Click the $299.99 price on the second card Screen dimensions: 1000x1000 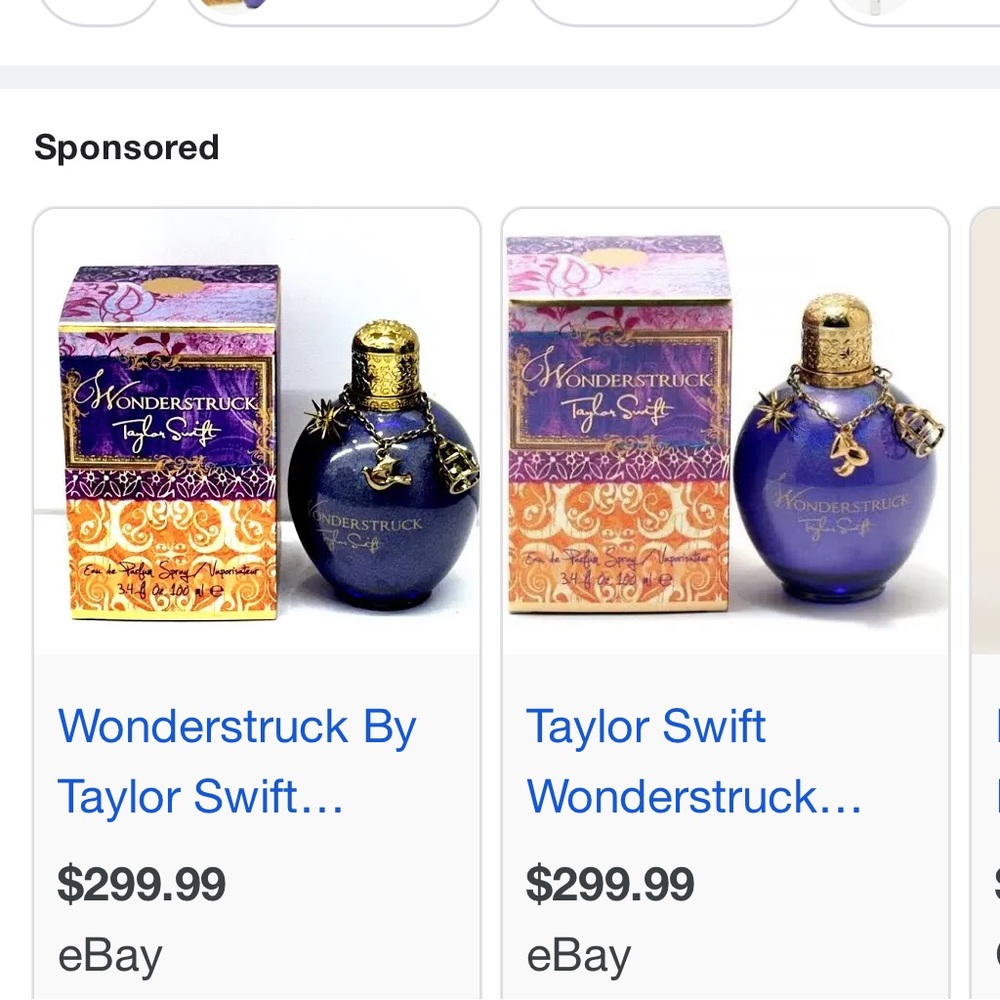(610, 884)
